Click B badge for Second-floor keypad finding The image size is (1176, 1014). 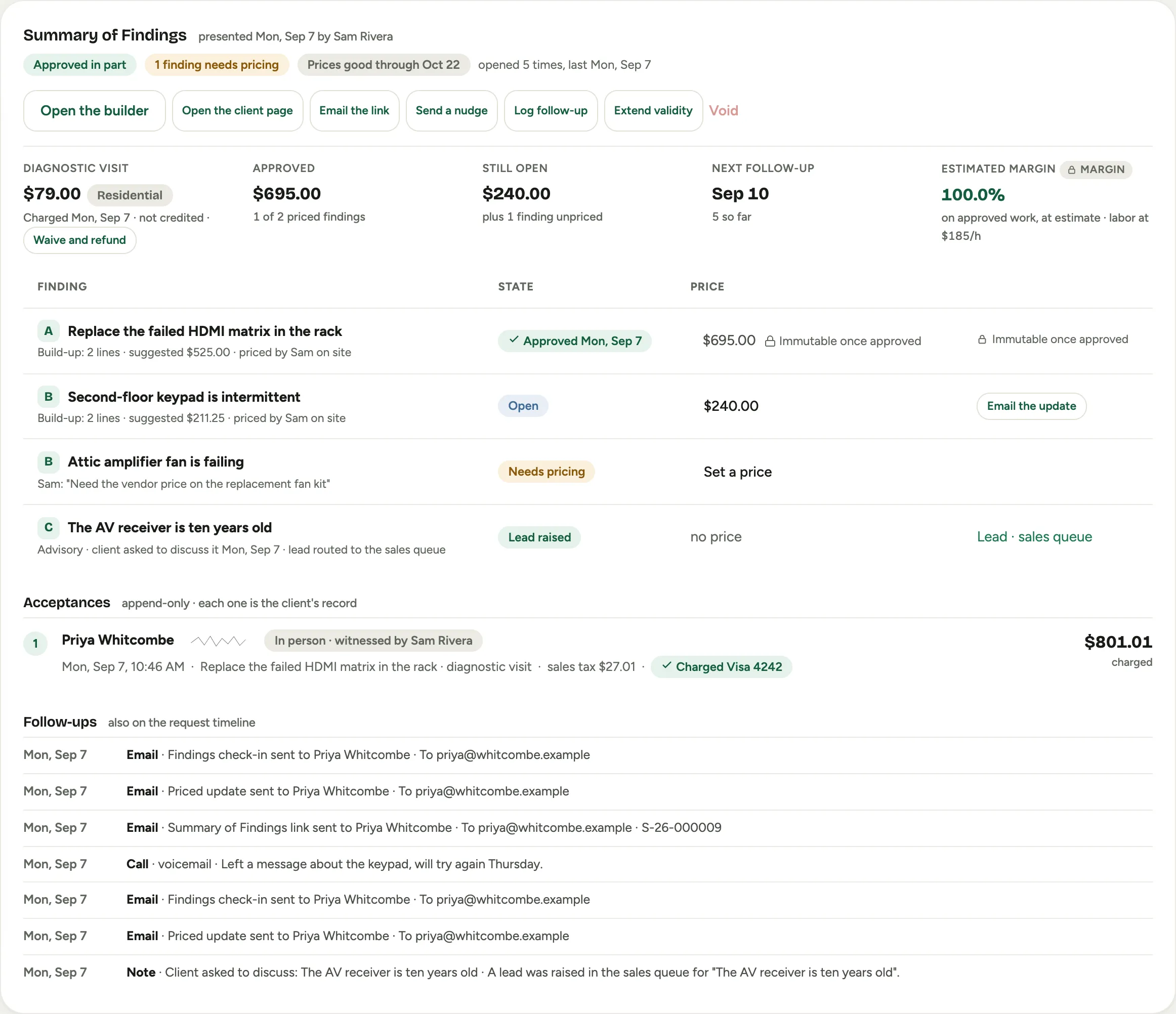(x=49, y=397)
